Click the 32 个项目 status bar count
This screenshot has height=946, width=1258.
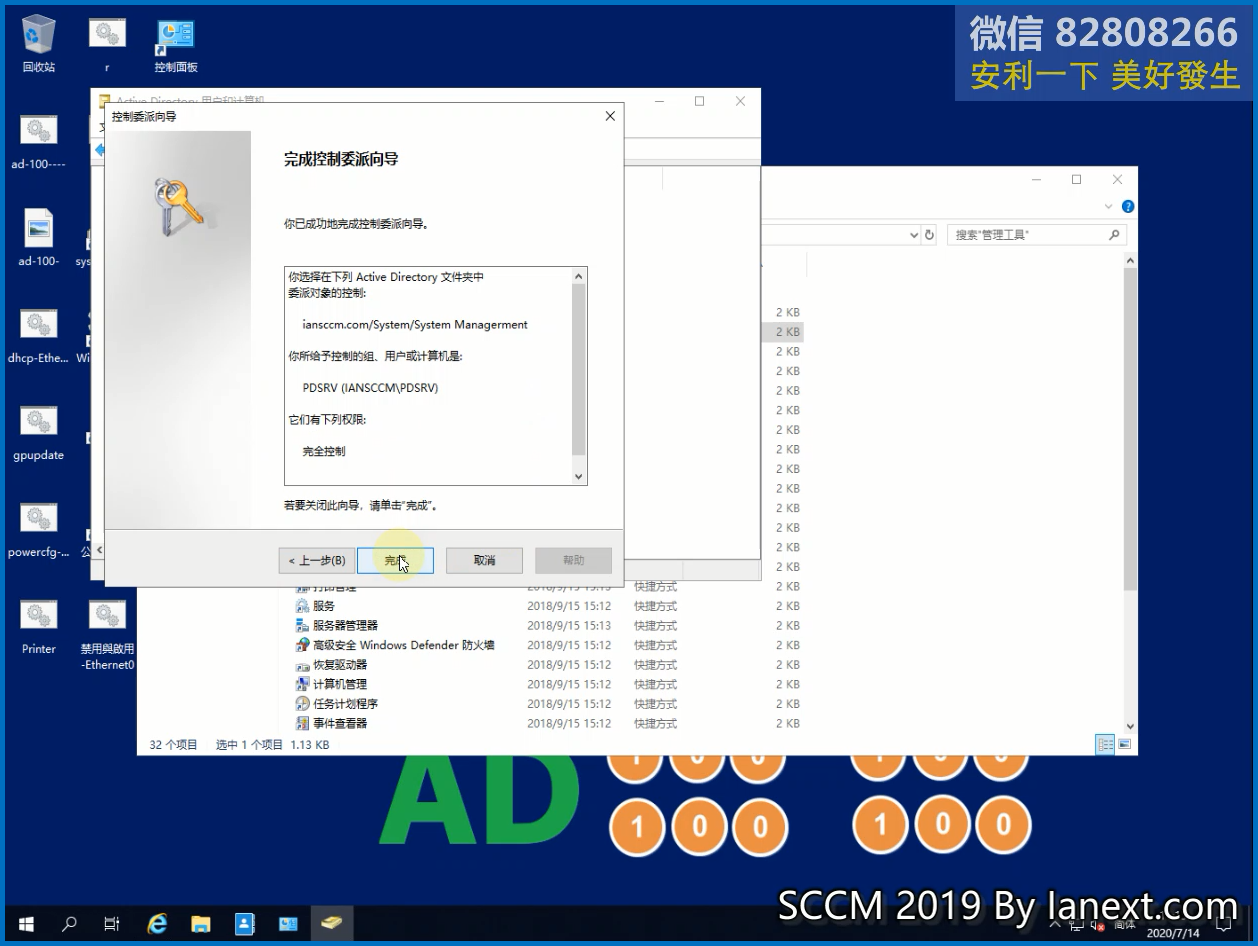173,745
